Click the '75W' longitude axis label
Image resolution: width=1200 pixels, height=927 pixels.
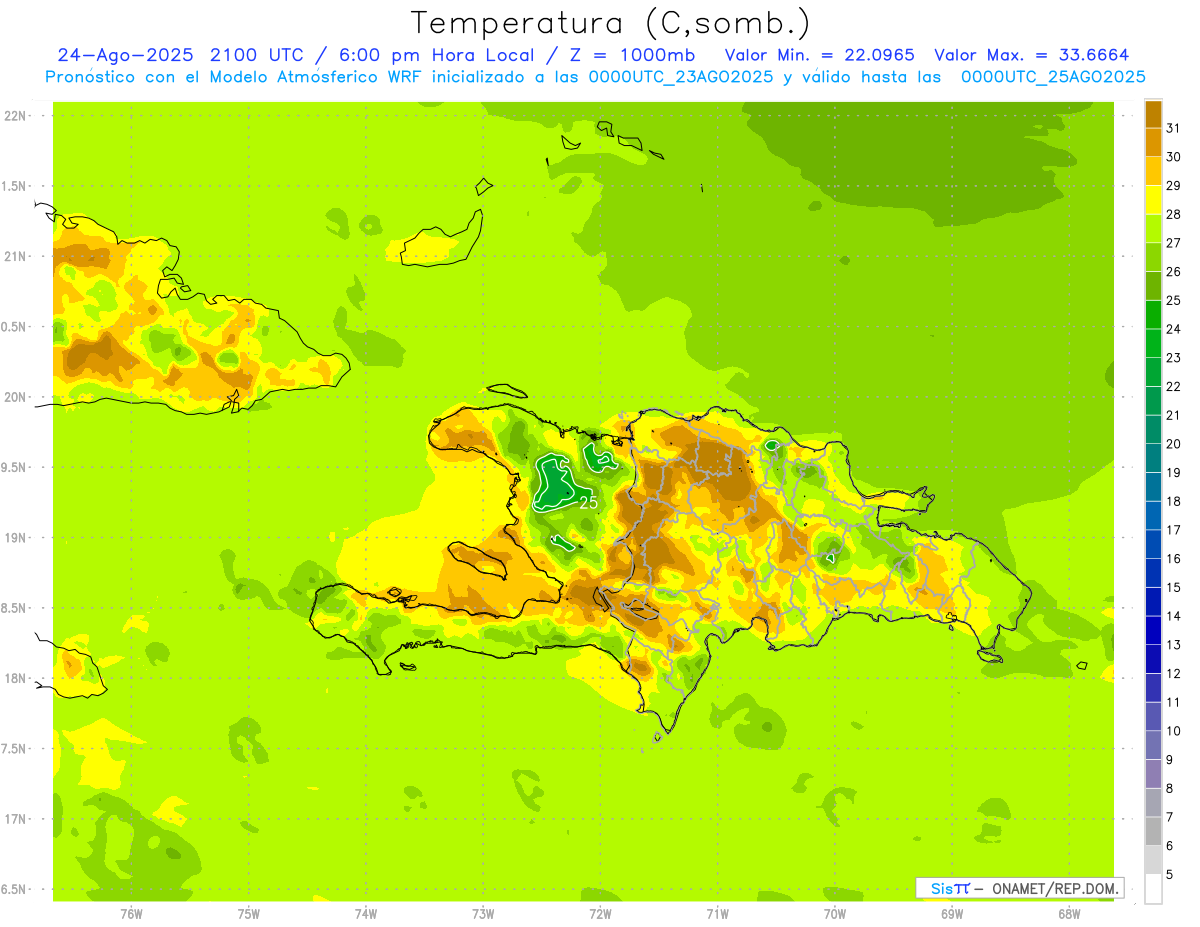click(249, 914)
